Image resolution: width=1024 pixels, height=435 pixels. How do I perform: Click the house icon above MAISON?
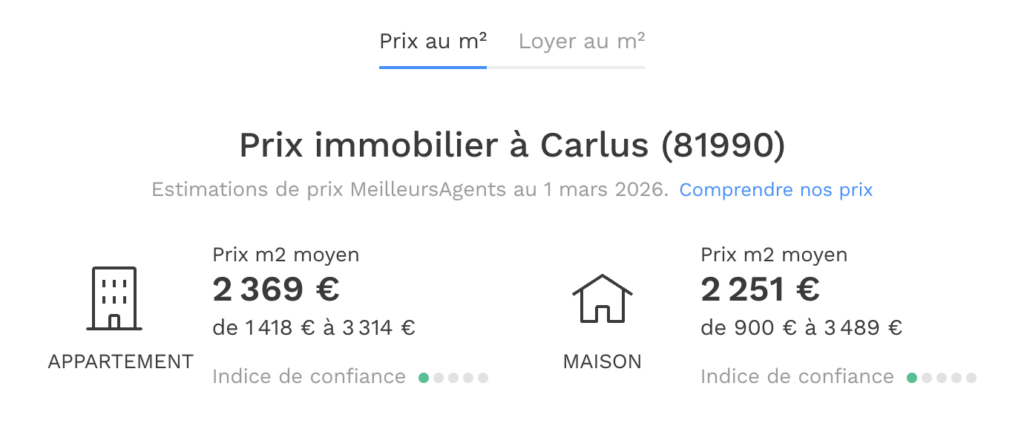[602, 297]
